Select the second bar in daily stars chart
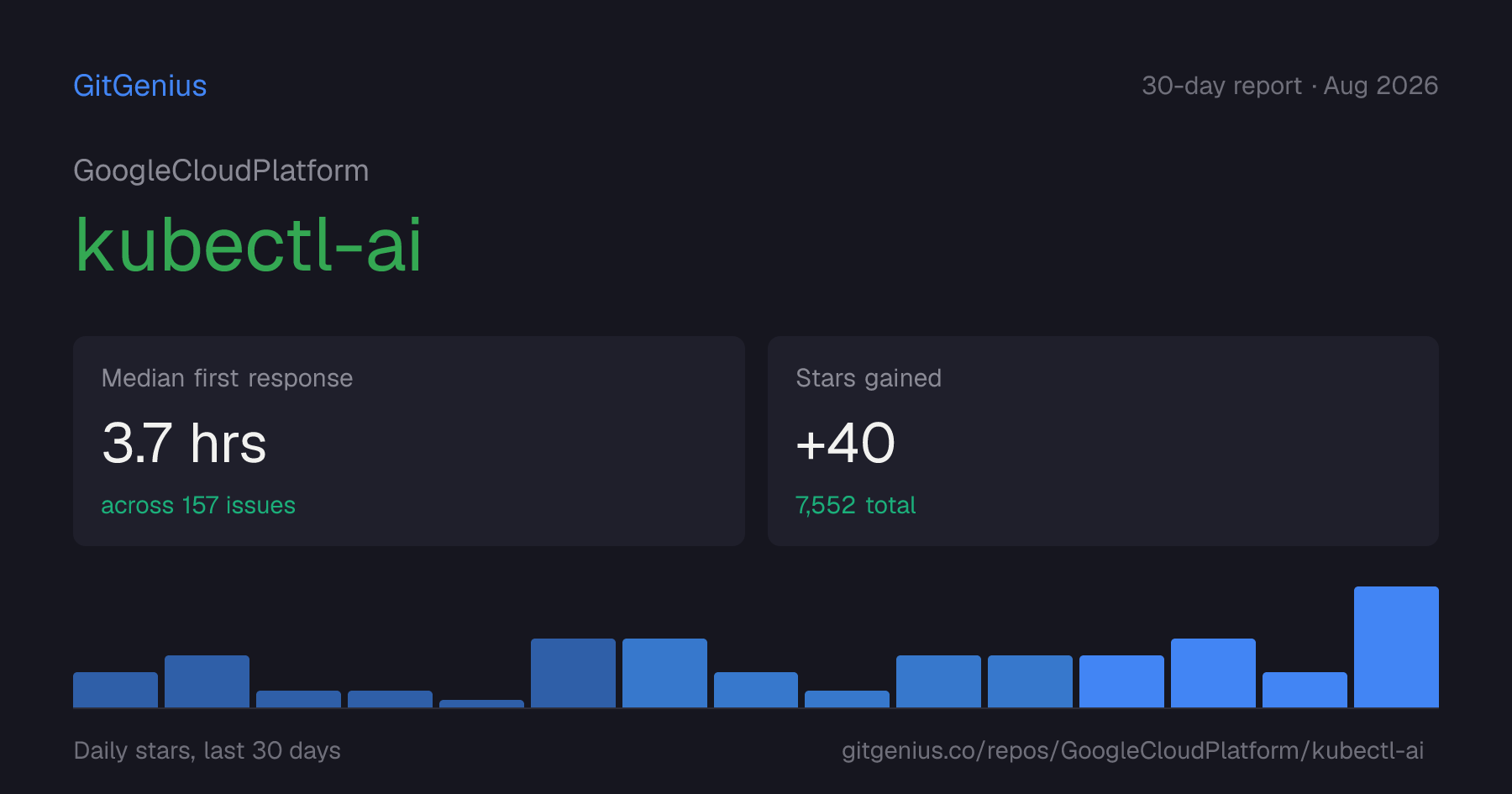Screen dimensions: 1512x794 [x=207, y=681]
